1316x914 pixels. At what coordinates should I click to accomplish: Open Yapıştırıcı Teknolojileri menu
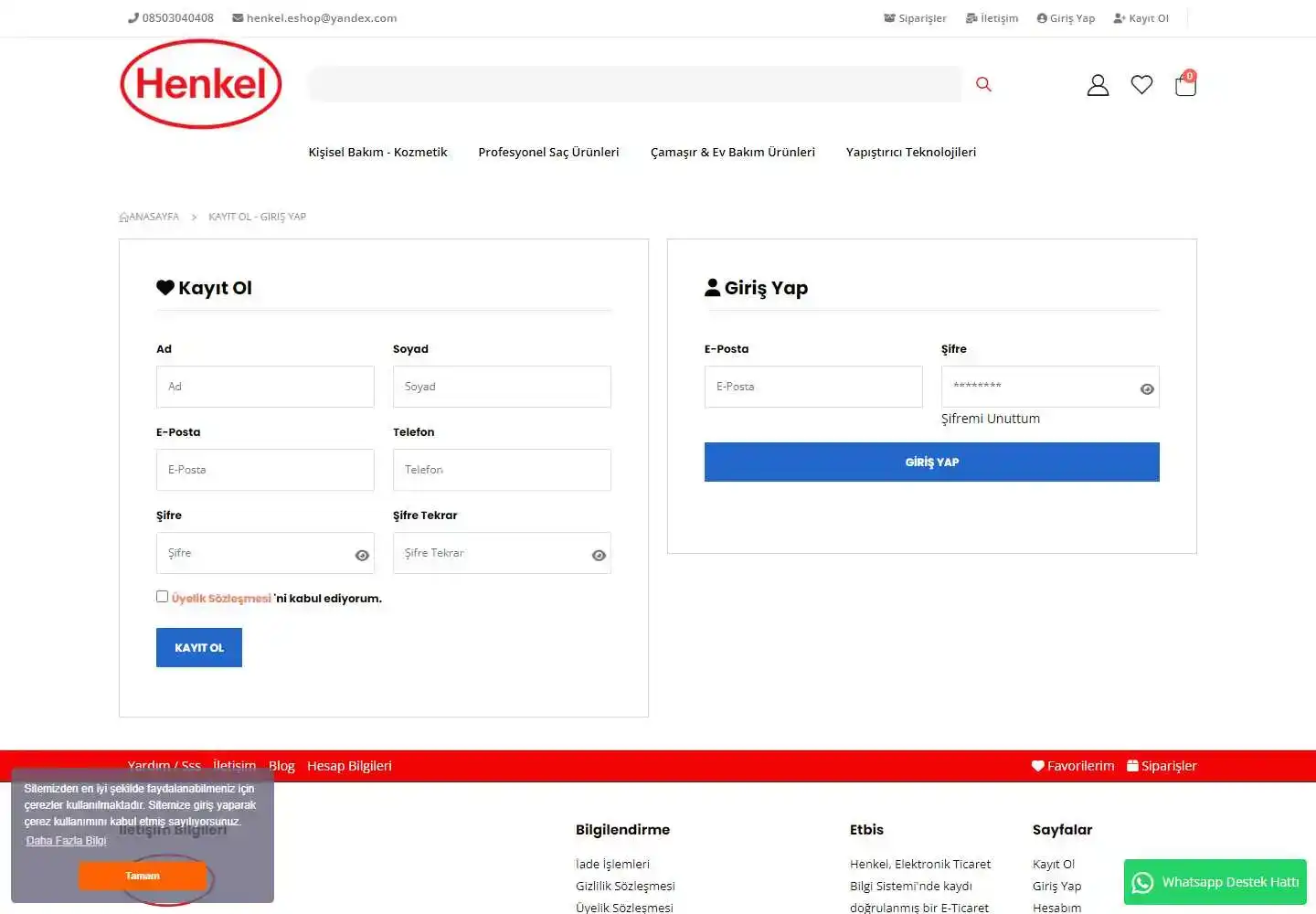[910, 152]
